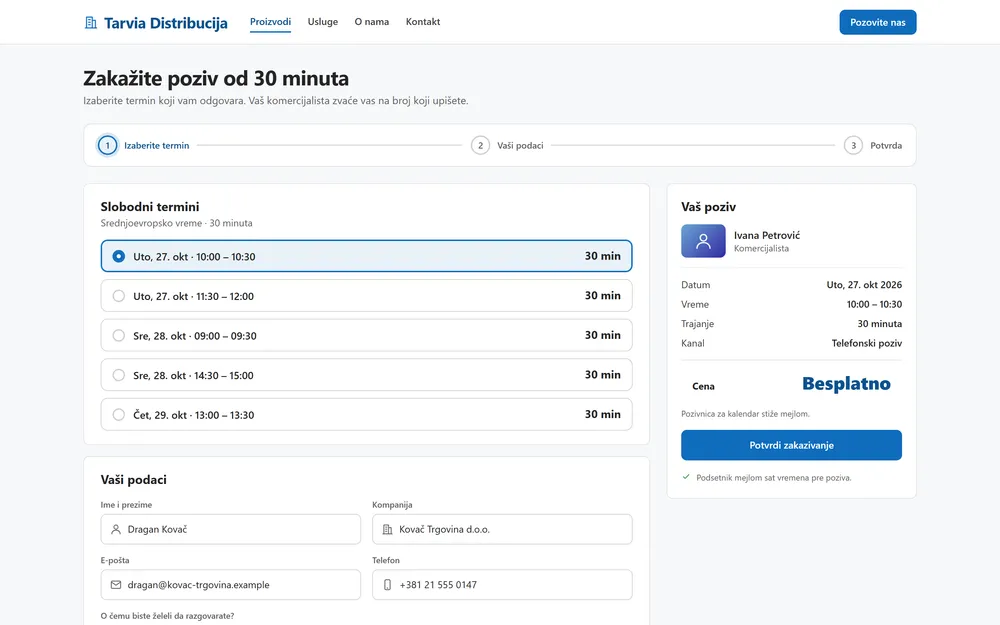
Task: Click into the Kompanija input field
Action: tap(503, 529)
